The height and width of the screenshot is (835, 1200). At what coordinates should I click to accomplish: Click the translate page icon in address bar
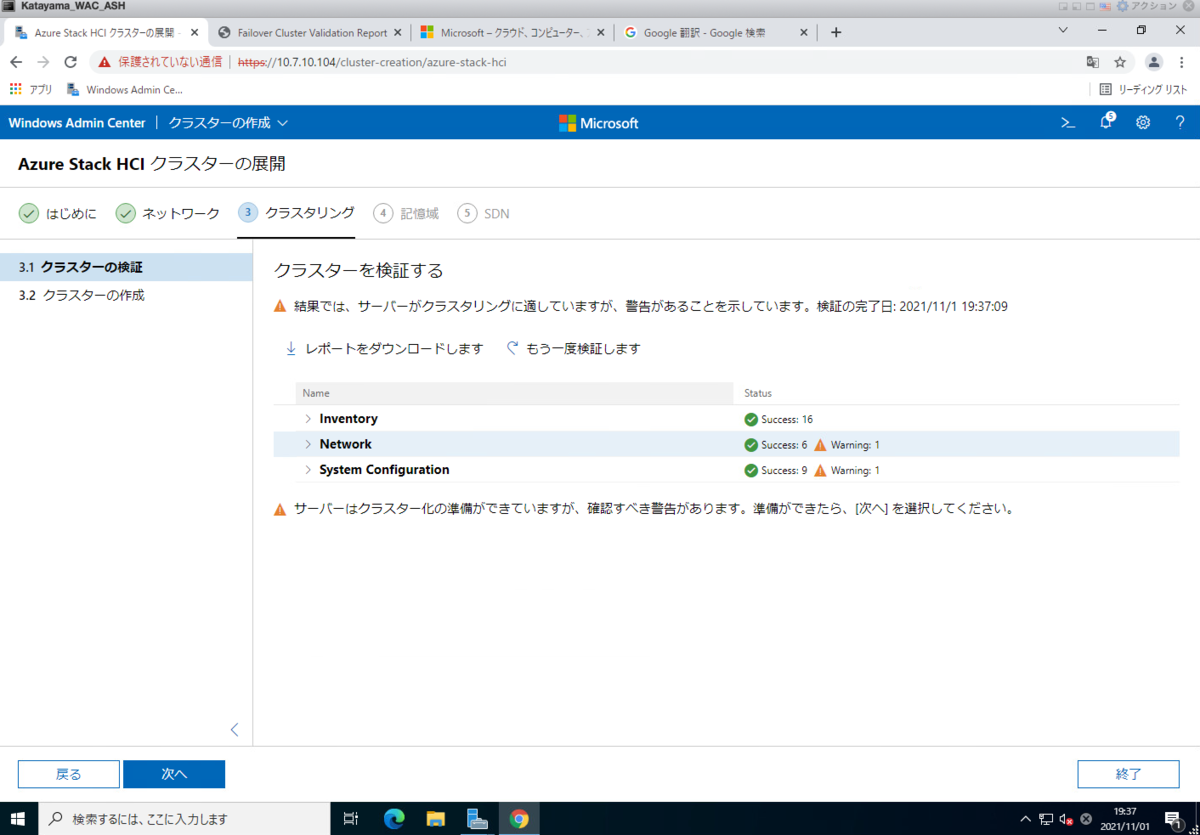(1093, 62)
